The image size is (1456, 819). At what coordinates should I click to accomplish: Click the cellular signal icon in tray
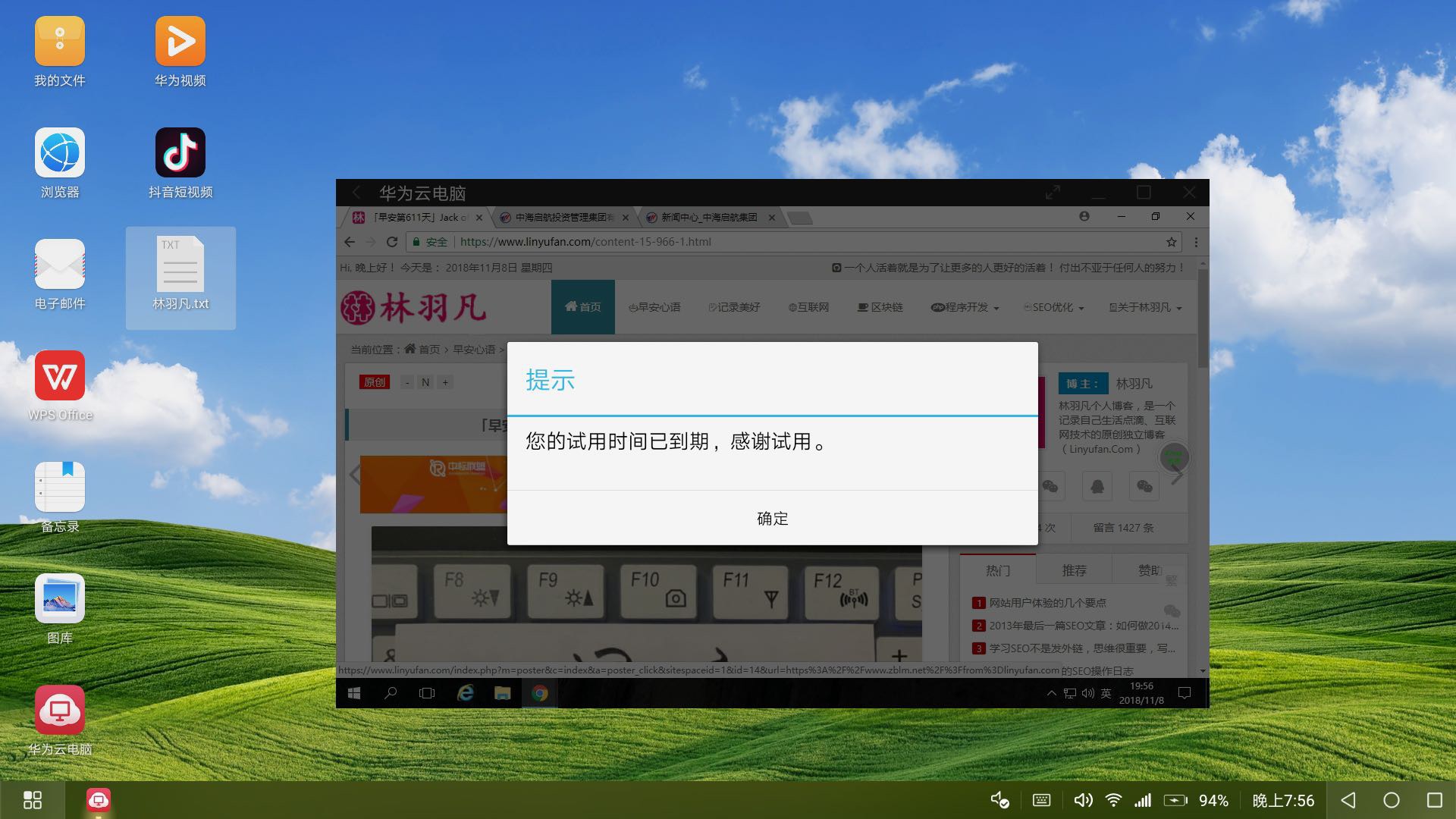click(1143, 800)
